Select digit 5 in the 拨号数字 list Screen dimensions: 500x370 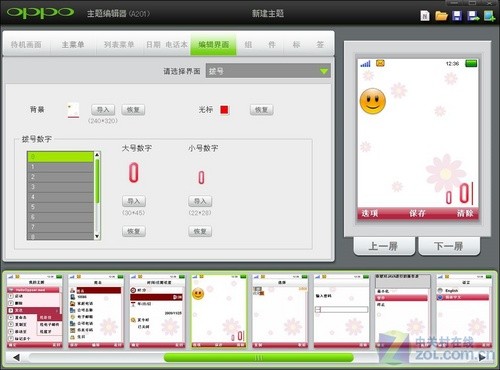click(x=60, y=207)
